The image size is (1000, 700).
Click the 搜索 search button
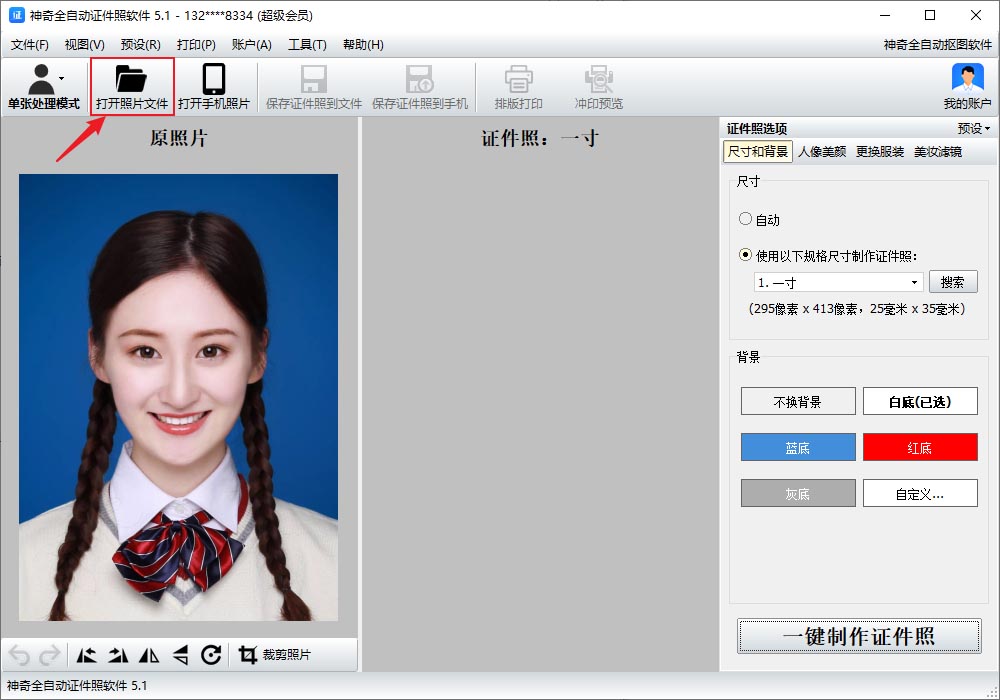[952, 281]
